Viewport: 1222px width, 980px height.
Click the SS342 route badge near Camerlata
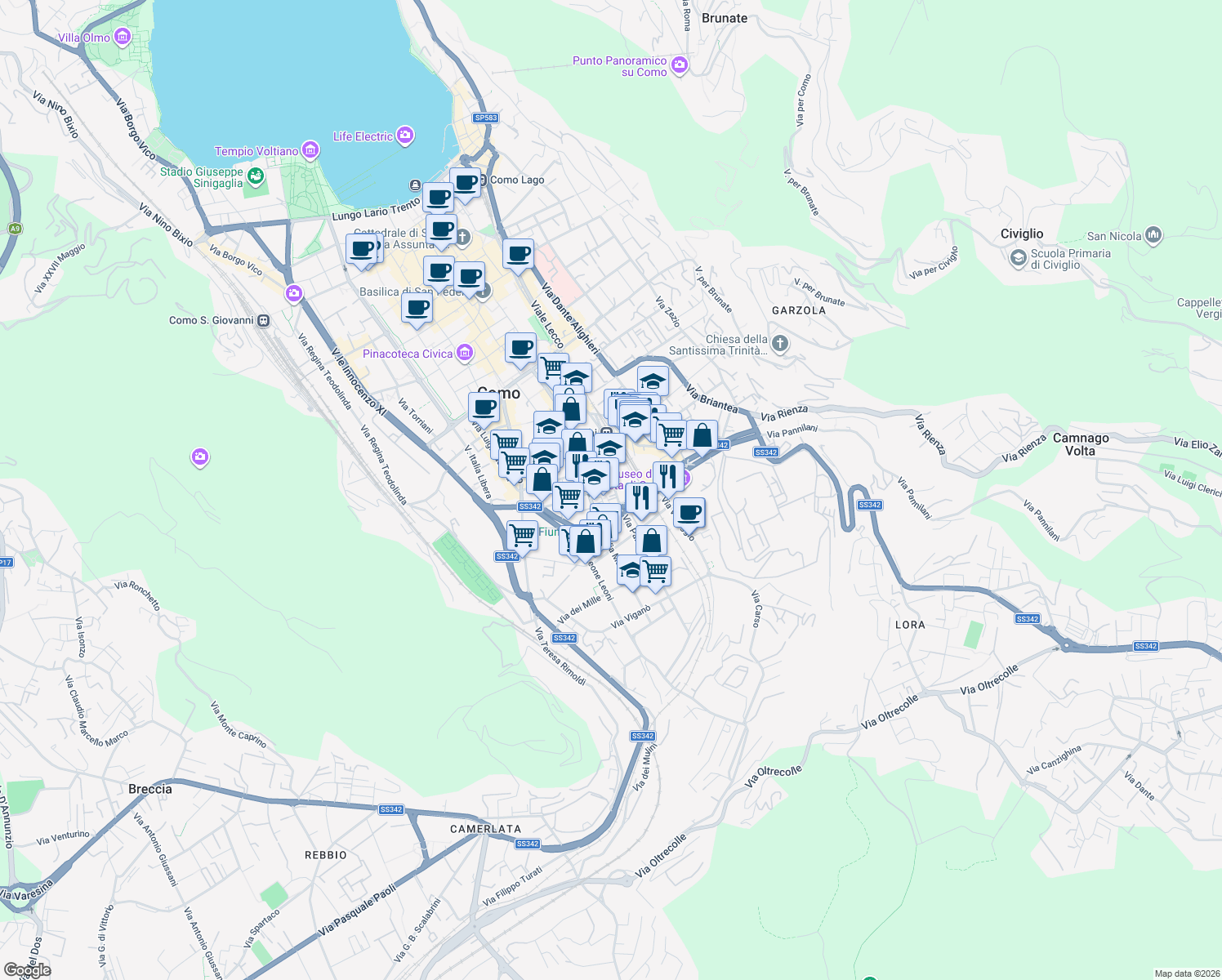click(x=526, y=845)
